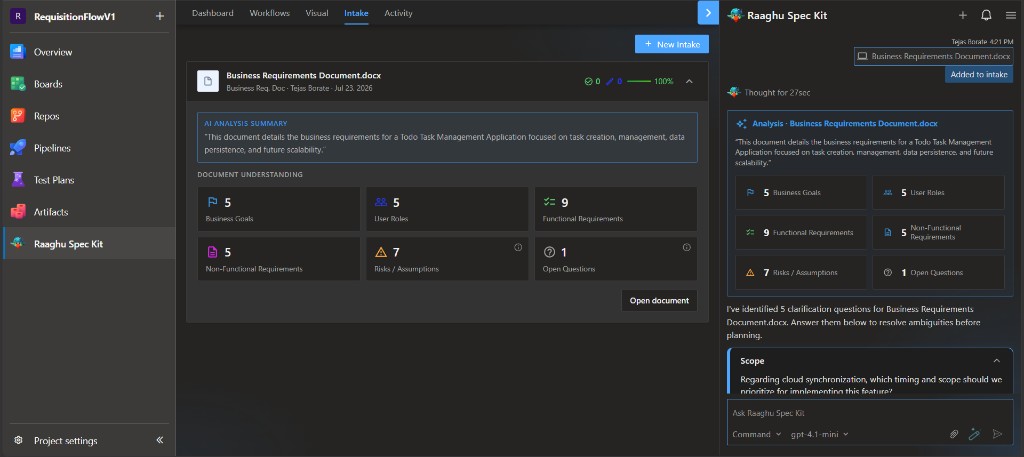Click the Analysis sparkle icon in chat
This screenshot has height=457, width=1024.
click(x=741, y=123)
